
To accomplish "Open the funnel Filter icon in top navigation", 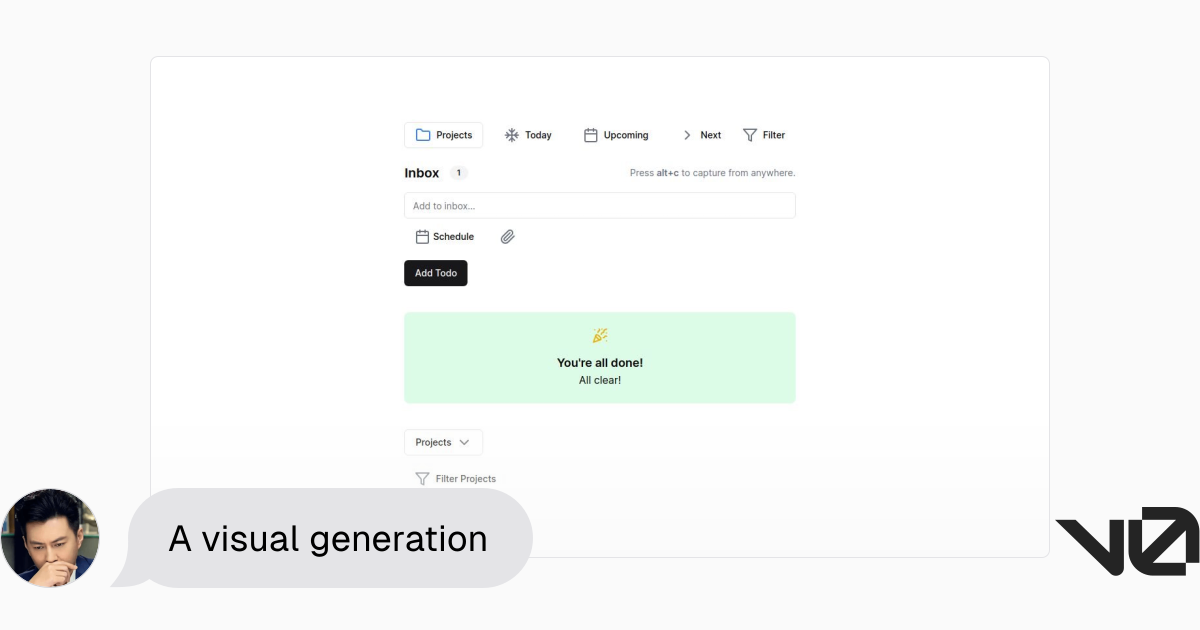I will (x=750, y=135).
